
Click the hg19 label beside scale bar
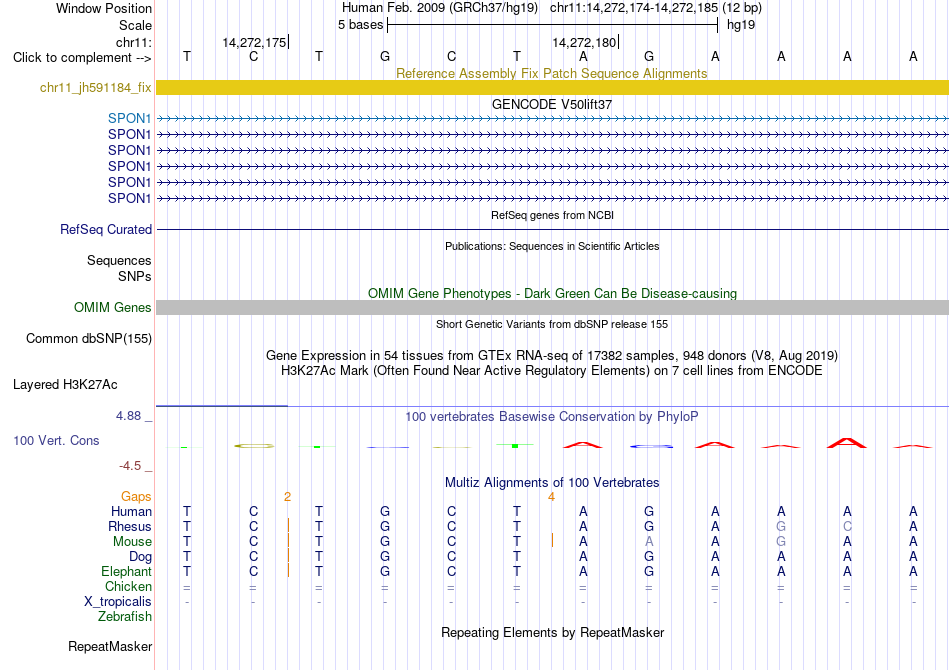pos(741,25)
